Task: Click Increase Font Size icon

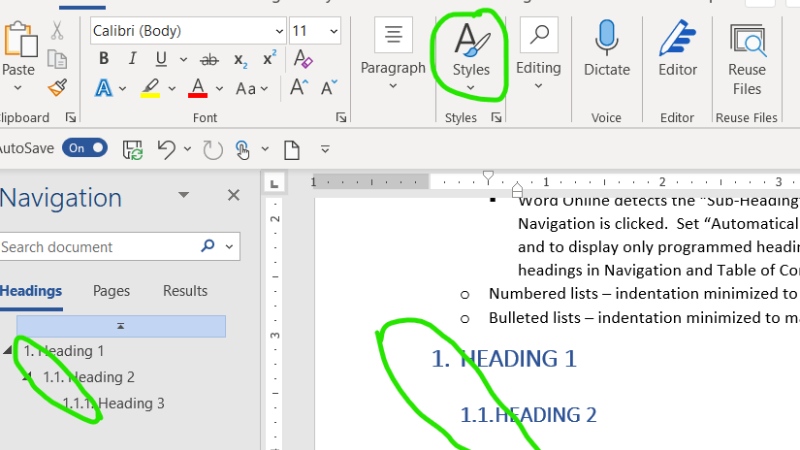Action: pyautogui.click(x=299, y=87)
